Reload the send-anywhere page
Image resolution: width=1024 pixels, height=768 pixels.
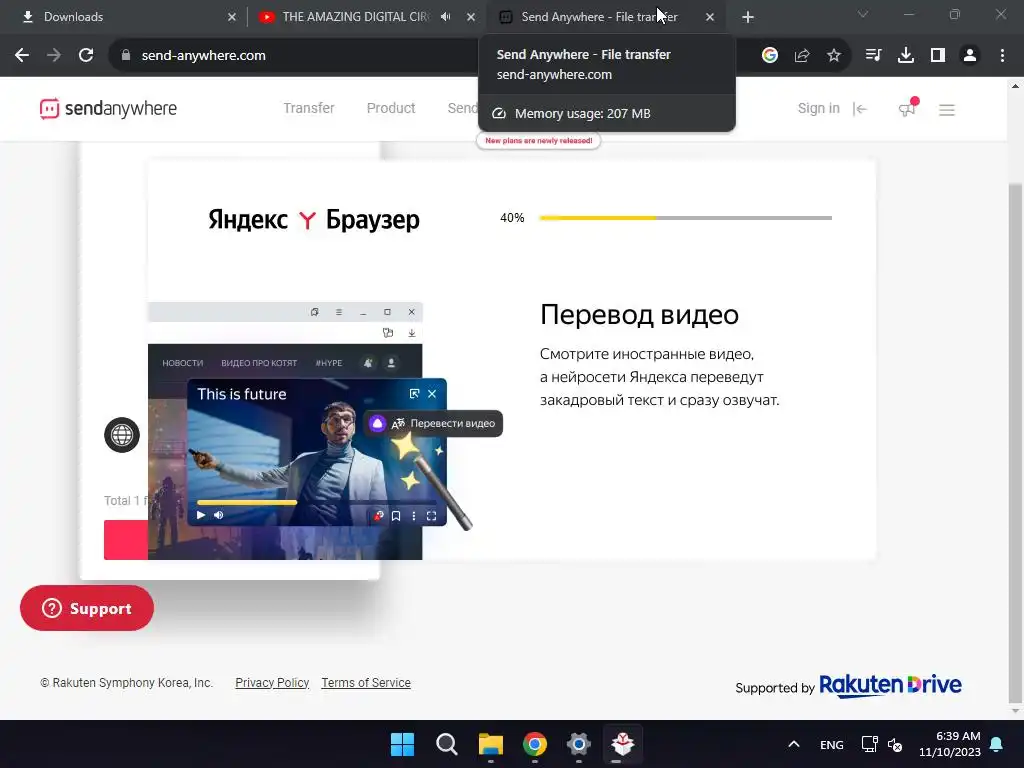click(x=86, y=56)
